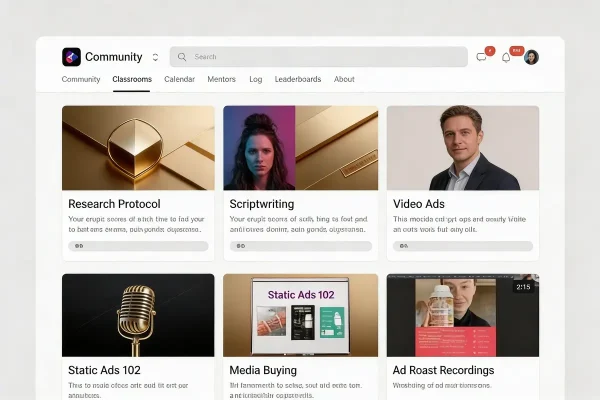Open the user profile avatar
Image resolution: width=600 pixels, height=400 pixels.
pos(531,57)
